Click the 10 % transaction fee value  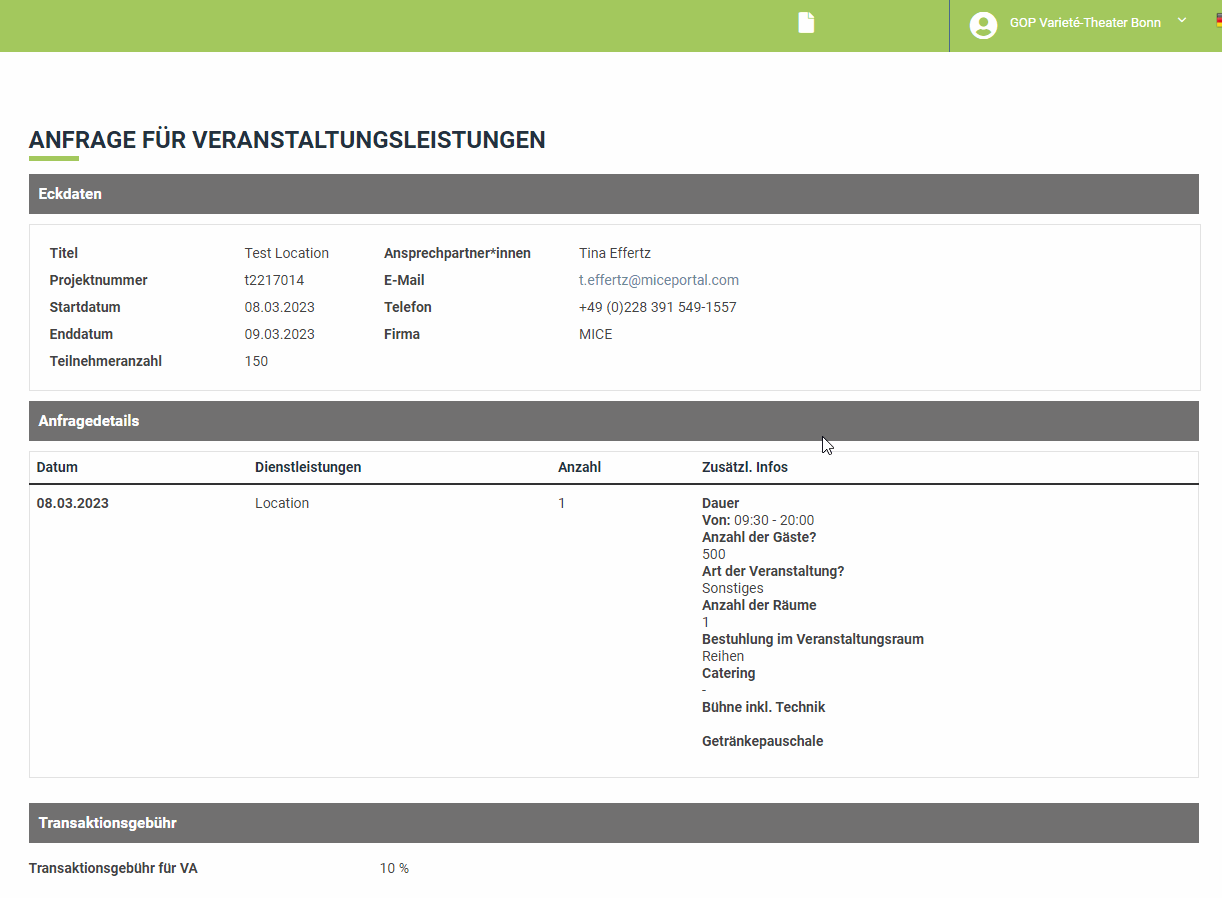point(394,868)
